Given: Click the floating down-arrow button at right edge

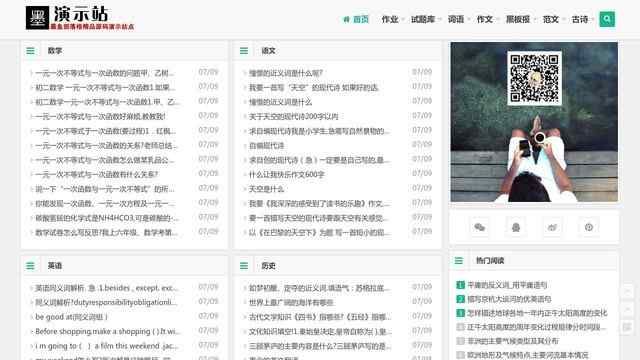Looking at the screenshot, I should (627, 309).
